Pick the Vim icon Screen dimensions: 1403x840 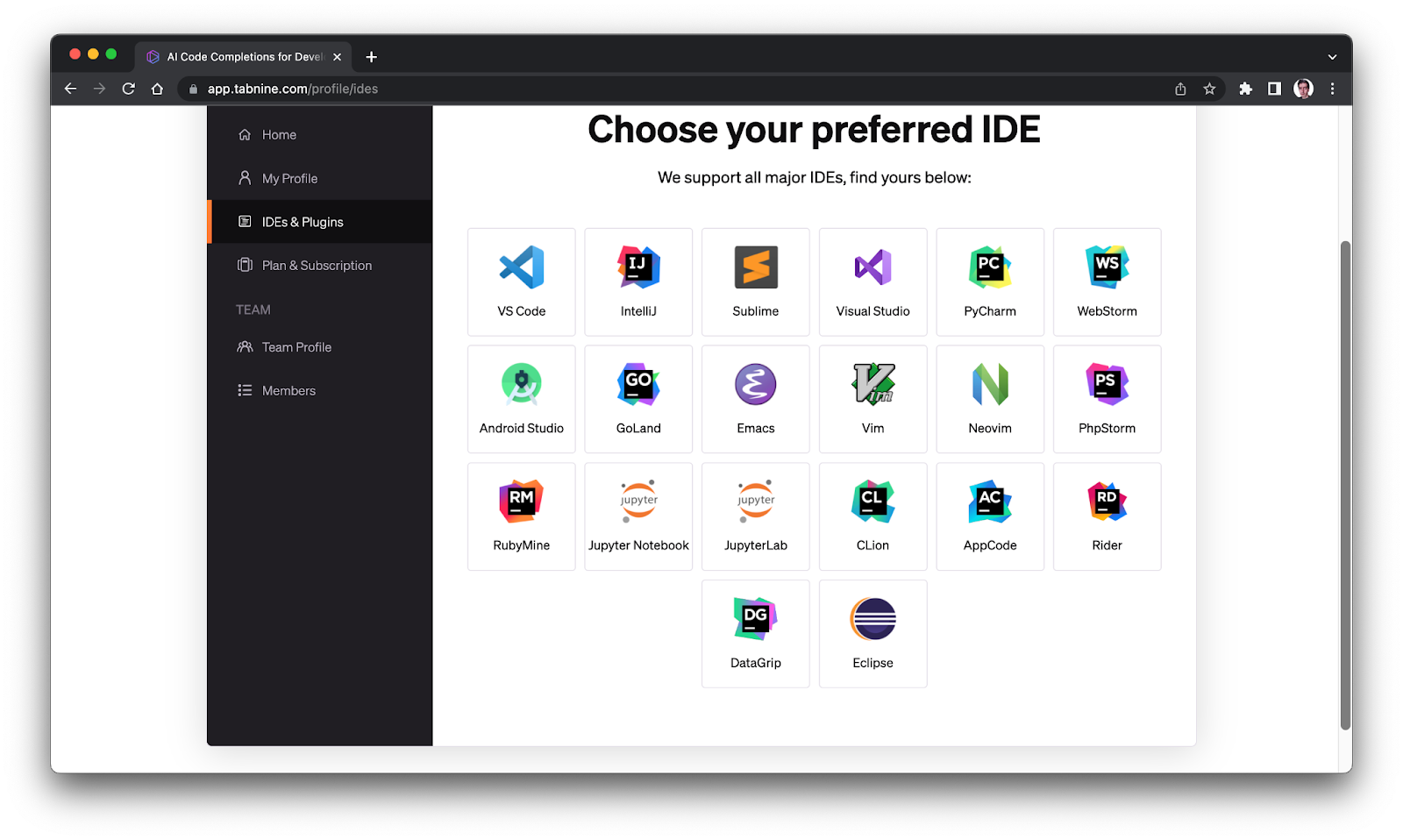click(x=873, y=384)
